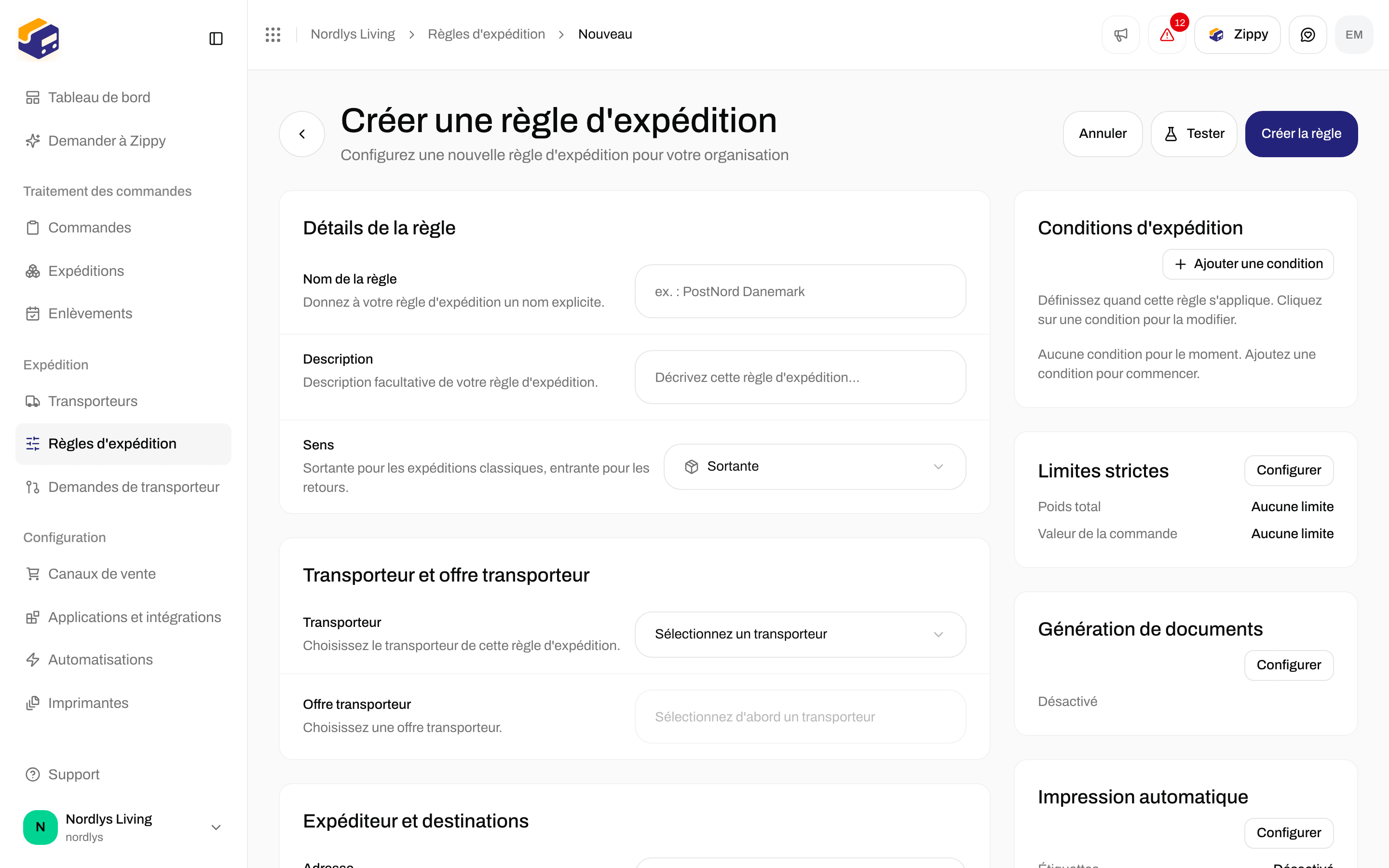Click Créer la règle
The image size is (1389, 868).
[1301, 134]
